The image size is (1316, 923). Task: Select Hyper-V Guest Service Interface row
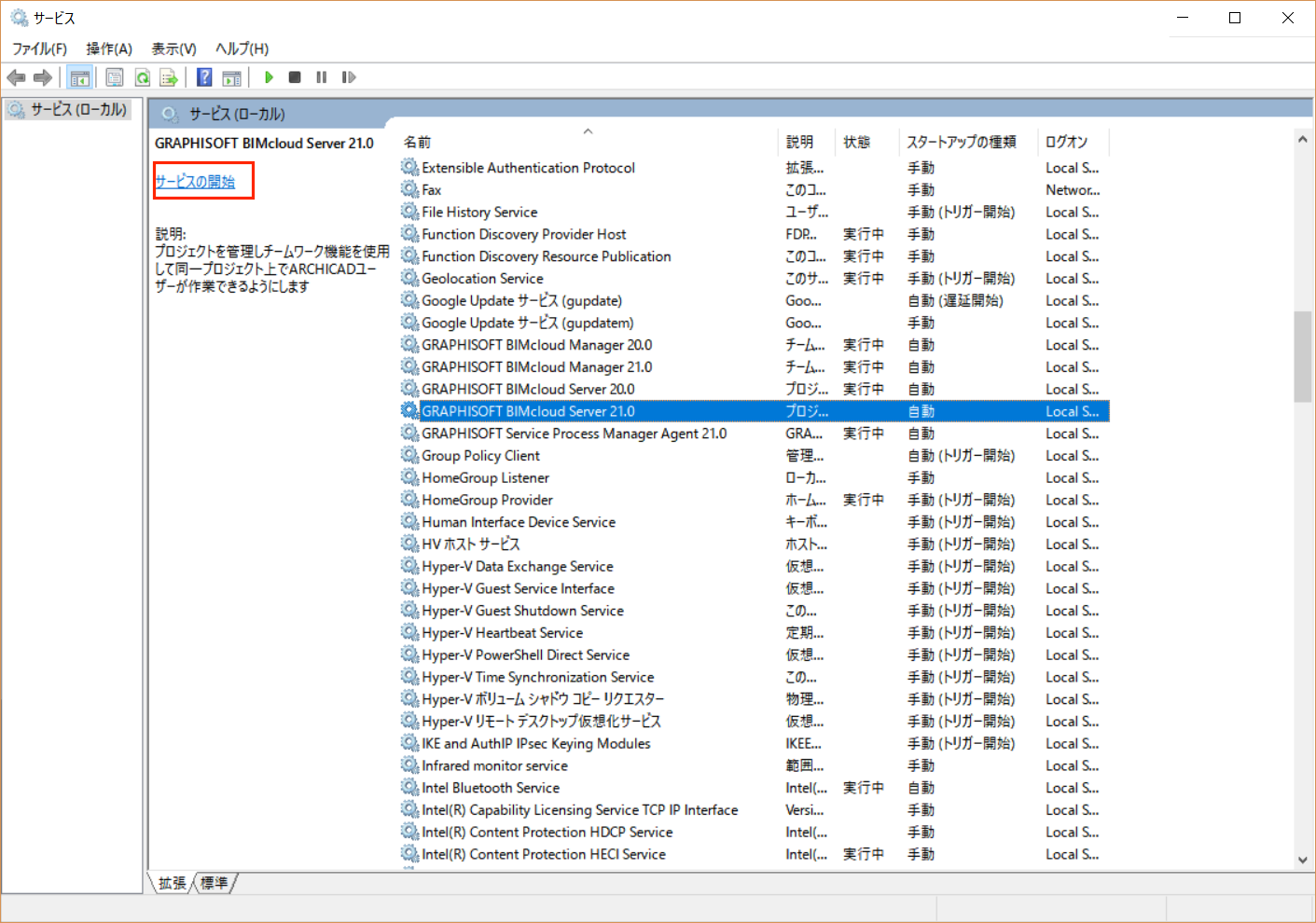click(x=755, y=588)
